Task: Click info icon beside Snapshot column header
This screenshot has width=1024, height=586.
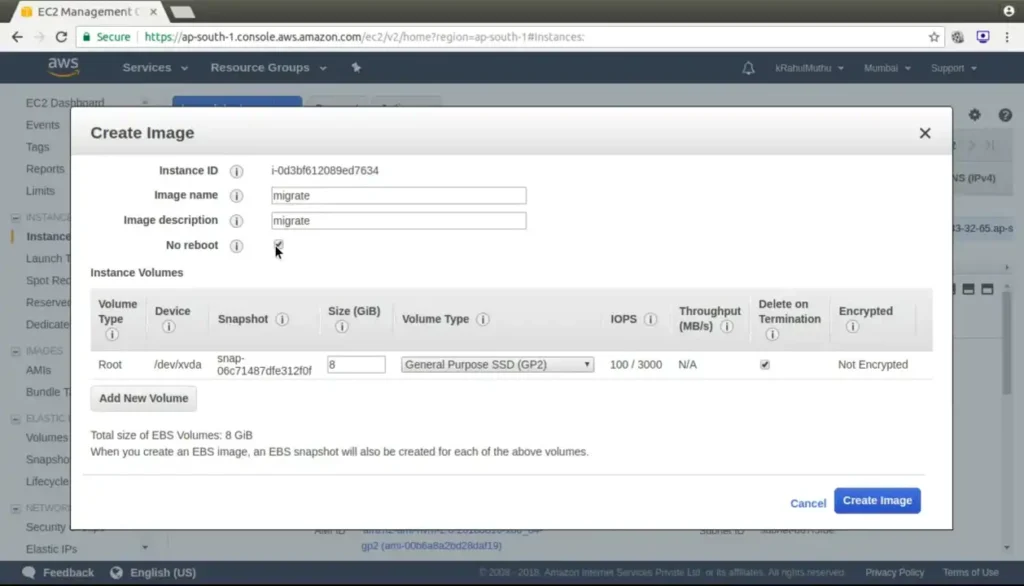Action: point(282,319)
